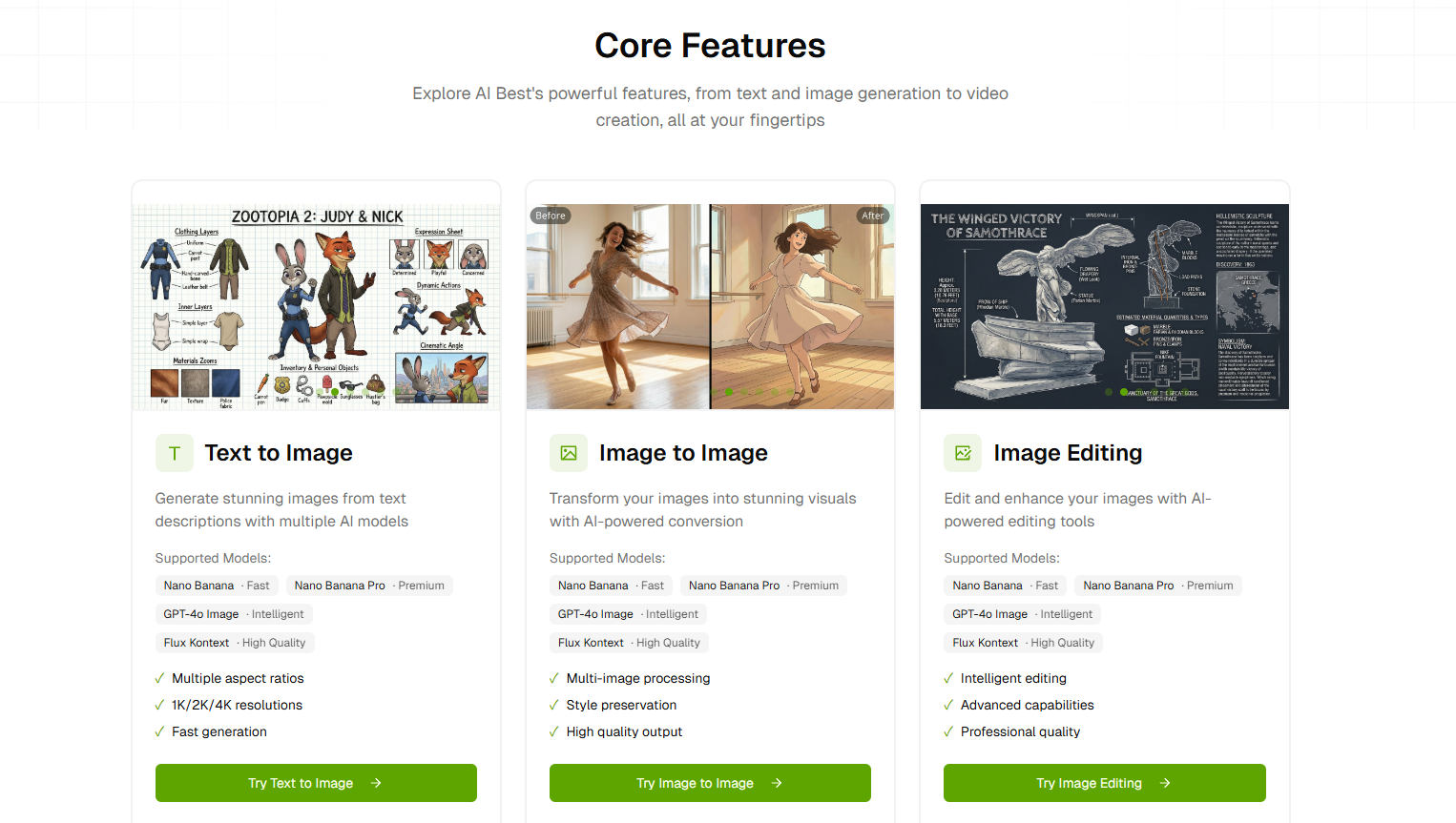Click 'Supported Models:' label in Image to Image card
The height and width of the screenshot is (823, 1456).
coord(607,558)
